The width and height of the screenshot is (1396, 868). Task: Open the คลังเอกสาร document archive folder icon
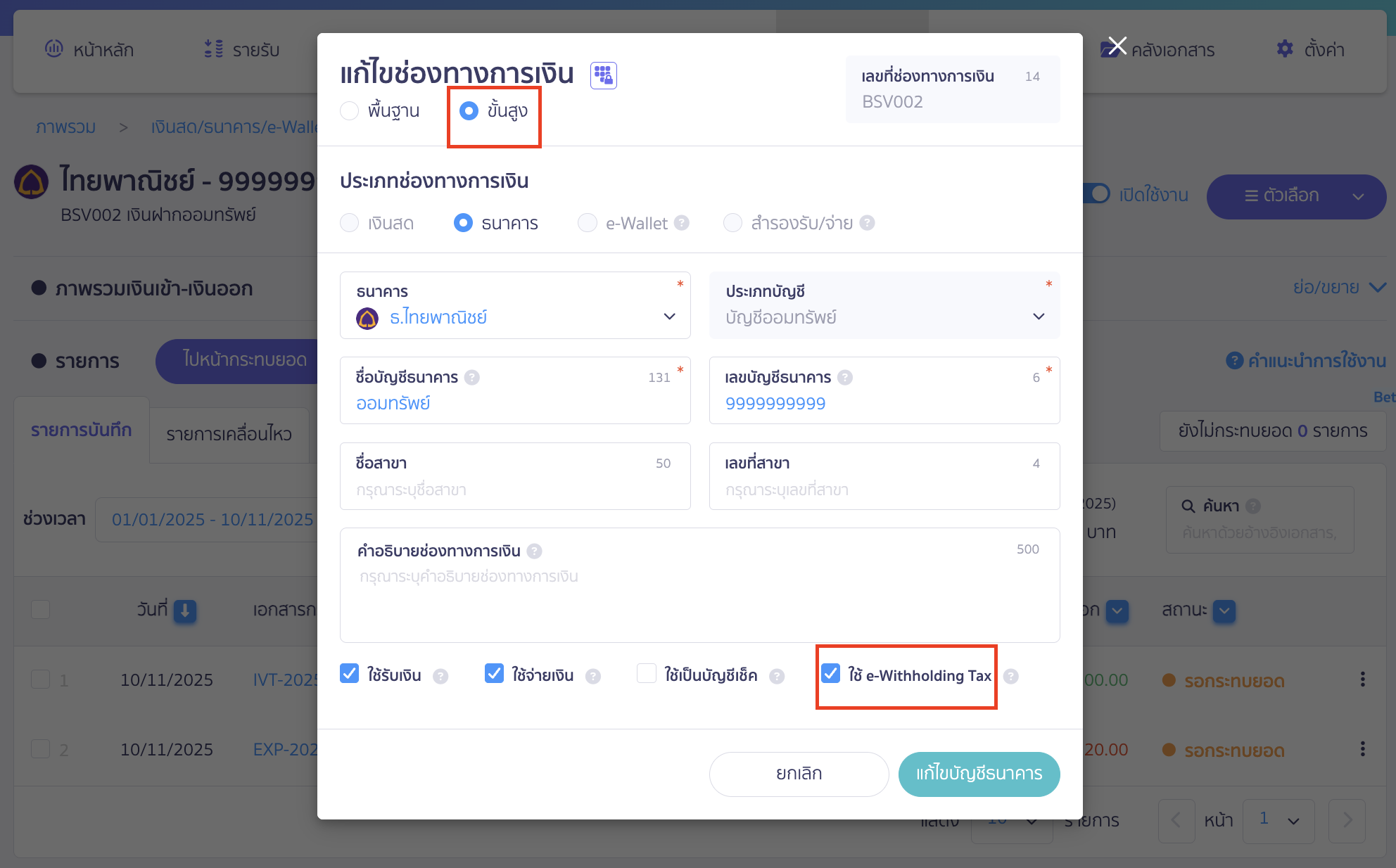(1112, 49)
